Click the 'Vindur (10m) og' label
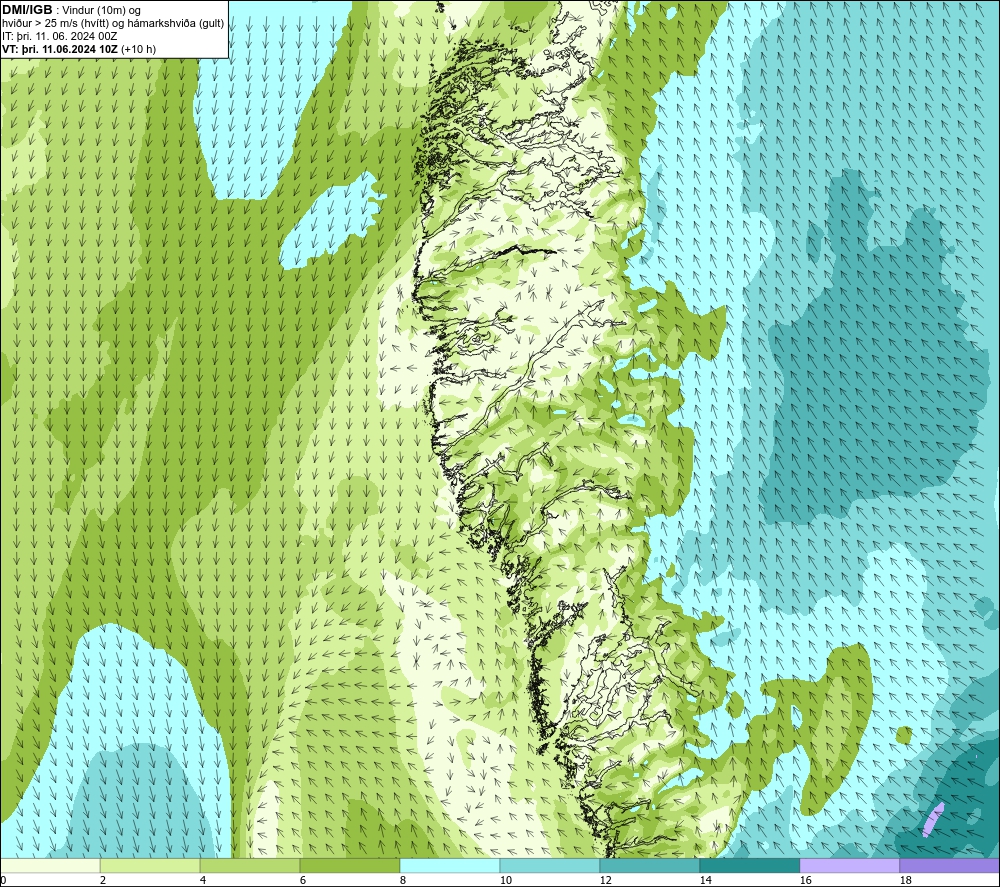This screenshot has width=1000, height=887. pos(101,11)
